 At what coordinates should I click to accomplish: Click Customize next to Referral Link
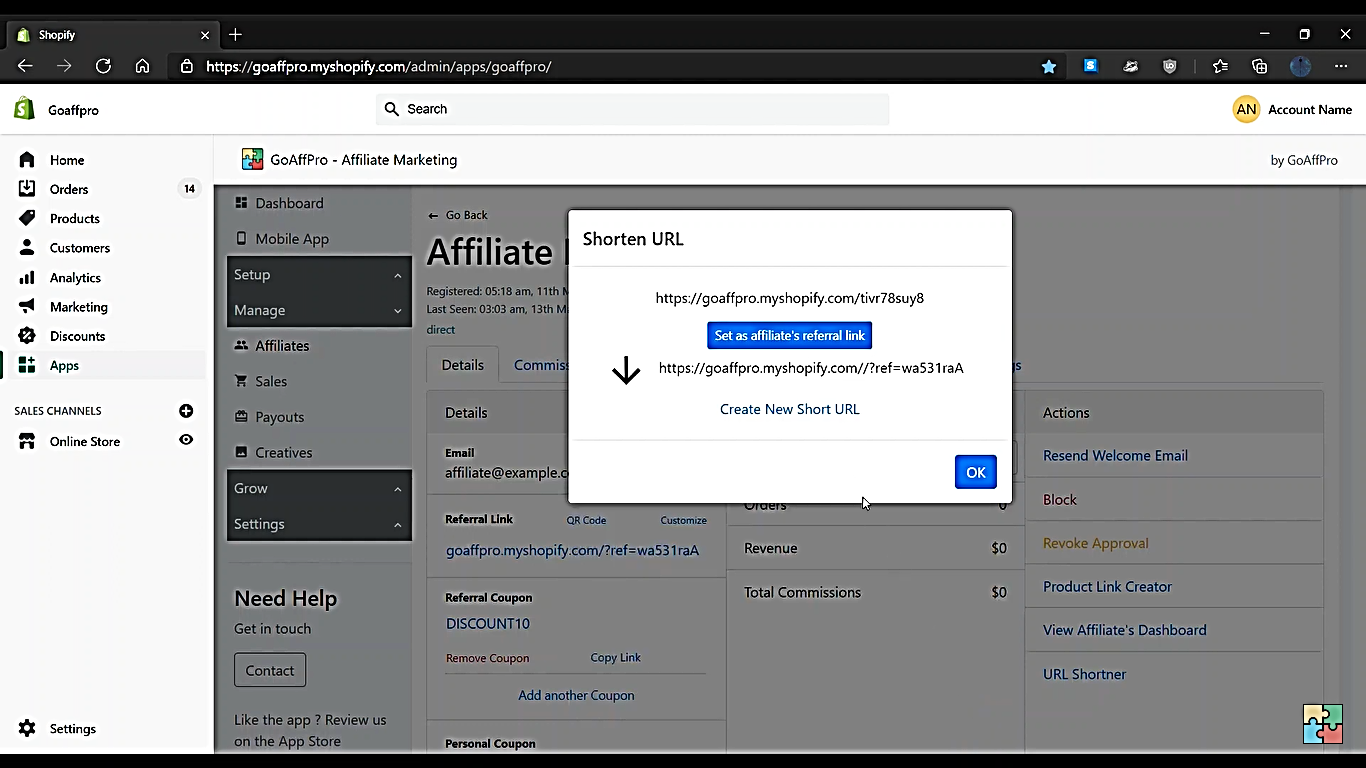(684, 520)
